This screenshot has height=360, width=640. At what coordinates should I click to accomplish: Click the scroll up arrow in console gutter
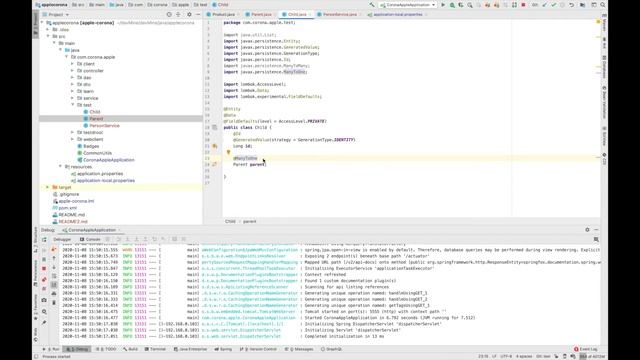pos(54,258)
